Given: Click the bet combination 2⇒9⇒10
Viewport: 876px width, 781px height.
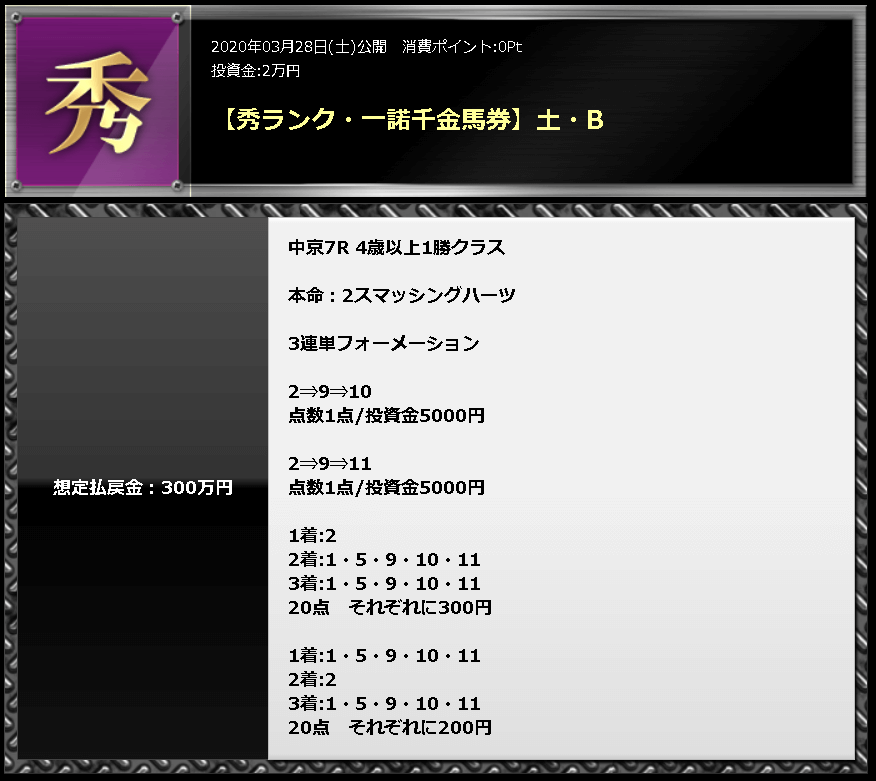Looking at the screenshot, I should coord(330,392).
